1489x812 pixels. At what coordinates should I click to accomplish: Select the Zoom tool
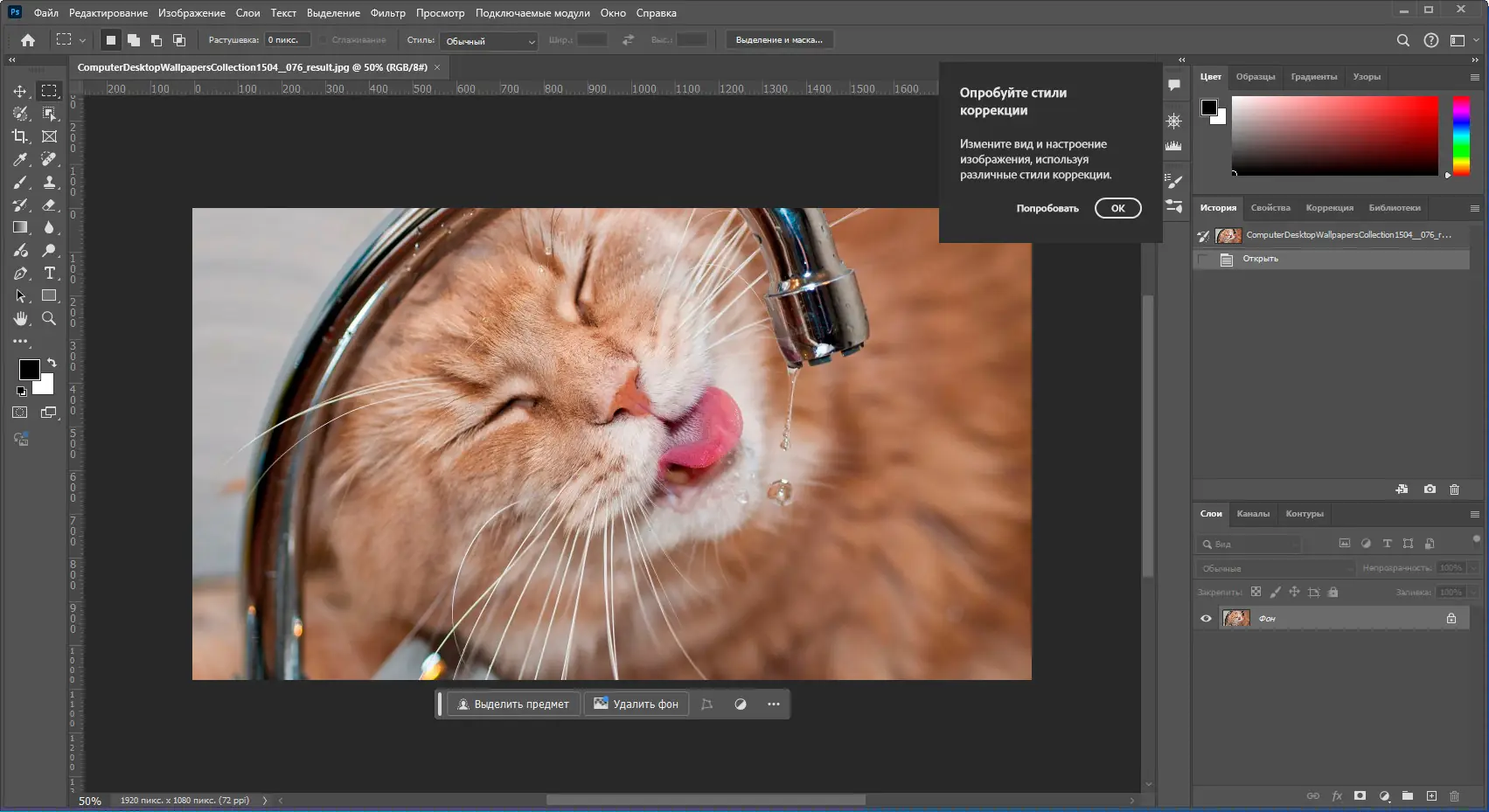[49, 319]
